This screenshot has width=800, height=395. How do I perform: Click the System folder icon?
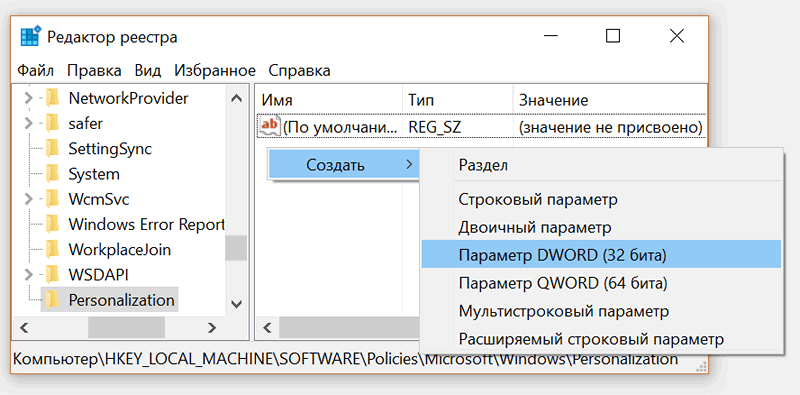point(52,174)
